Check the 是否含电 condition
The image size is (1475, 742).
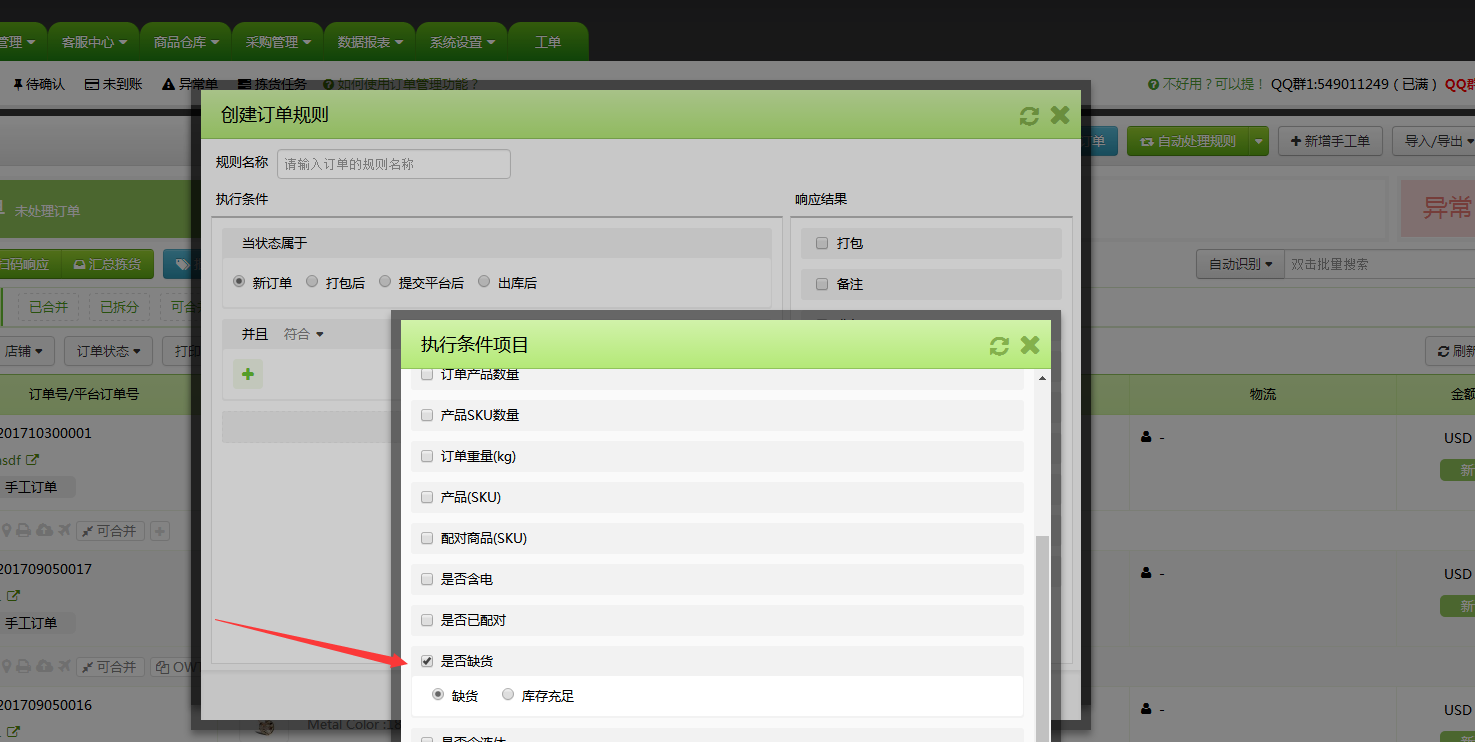pyautogui.click(x=427, y=579)
